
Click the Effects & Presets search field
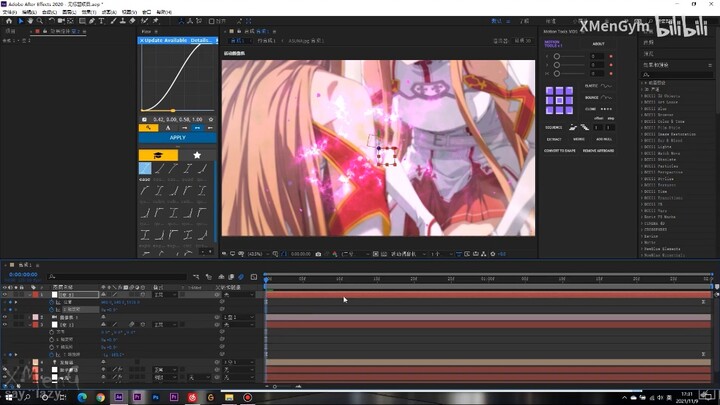click(677, 74)
